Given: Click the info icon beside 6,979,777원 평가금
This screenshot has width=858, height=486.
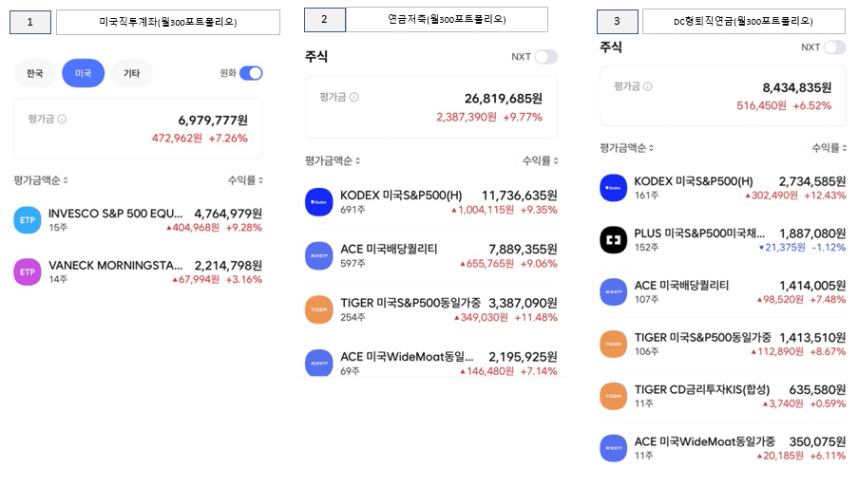Looking at the screenshot, I should coord(62,119).
